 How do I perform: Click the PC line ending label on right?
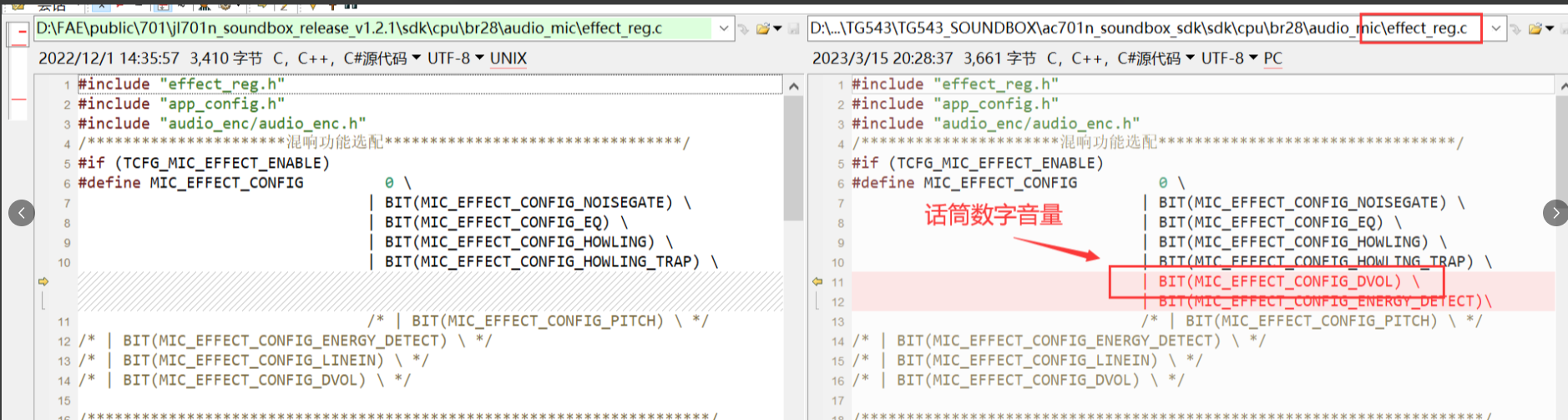pyautogui.click(x=1272, y=58)
